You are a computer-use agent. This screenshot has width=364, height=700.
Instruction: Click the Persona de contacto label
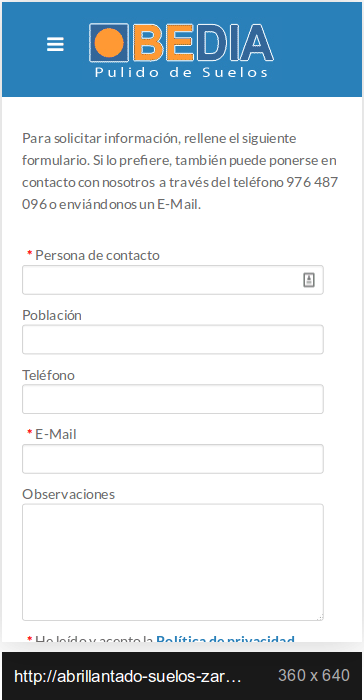click(x=97, y=255)
